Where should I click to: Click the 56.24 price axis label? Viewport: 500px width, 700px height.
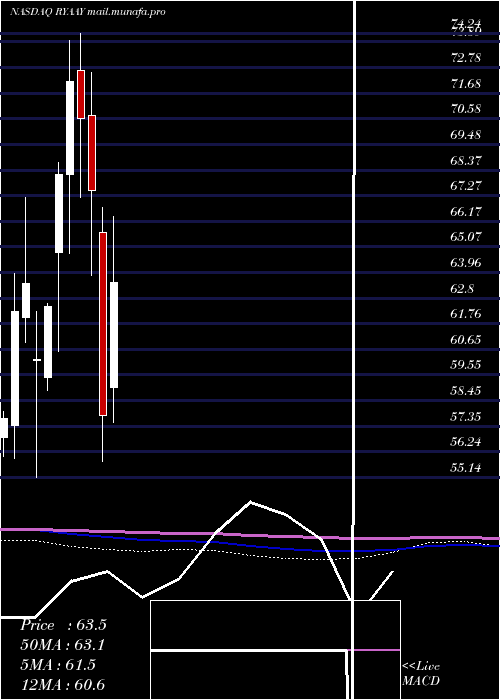pyautogui.click(x=466, y=442)
